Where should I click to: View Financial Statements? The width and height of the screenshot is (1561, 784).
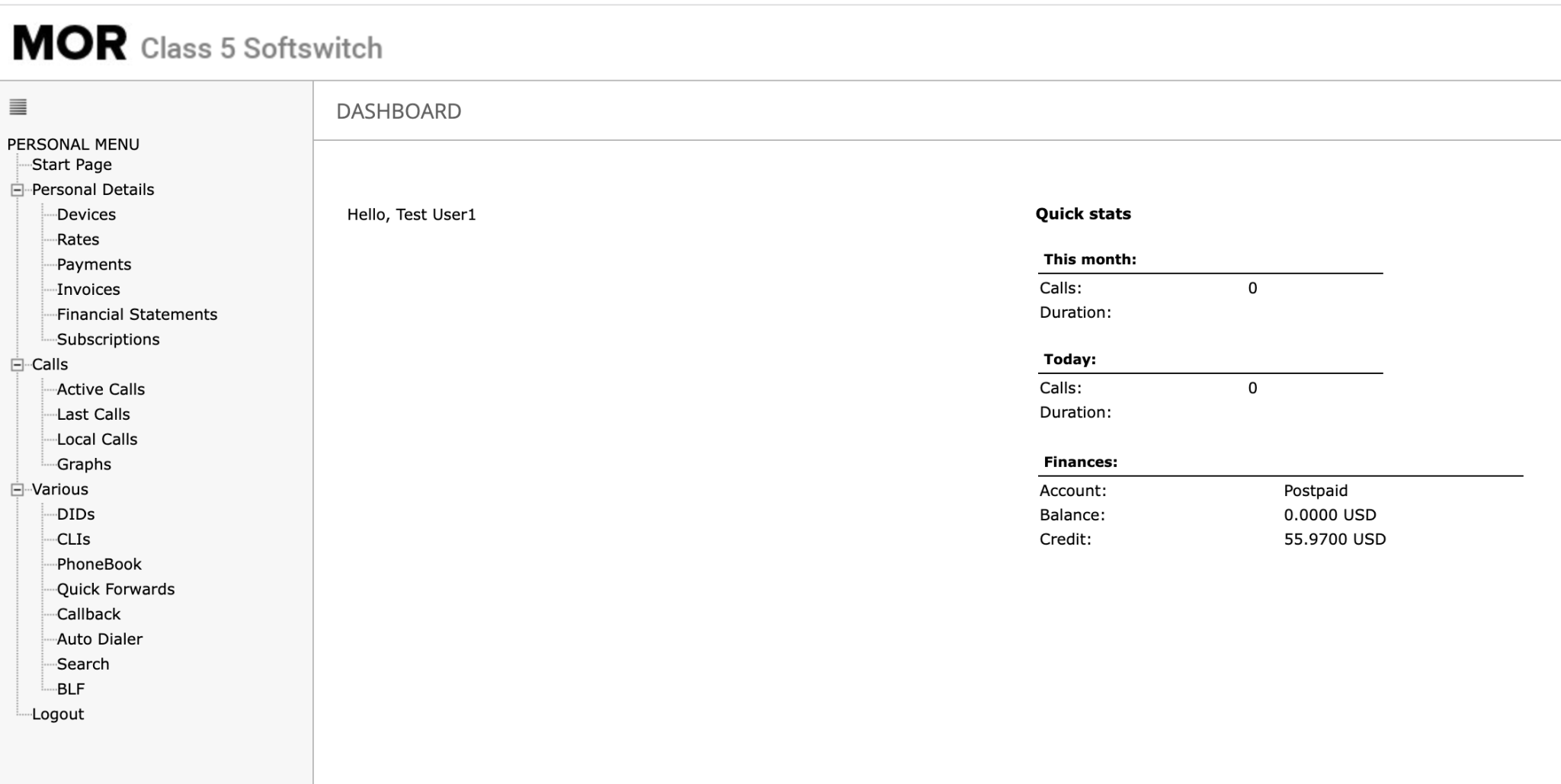138,314
